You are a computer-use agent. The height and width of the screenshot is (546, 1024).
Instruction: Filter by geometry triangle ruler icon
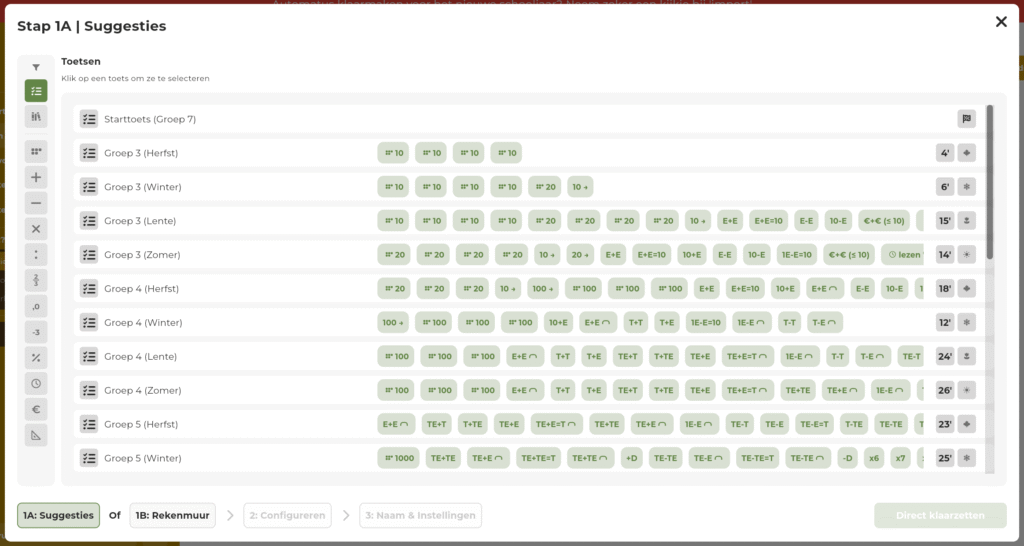[36, 435]
